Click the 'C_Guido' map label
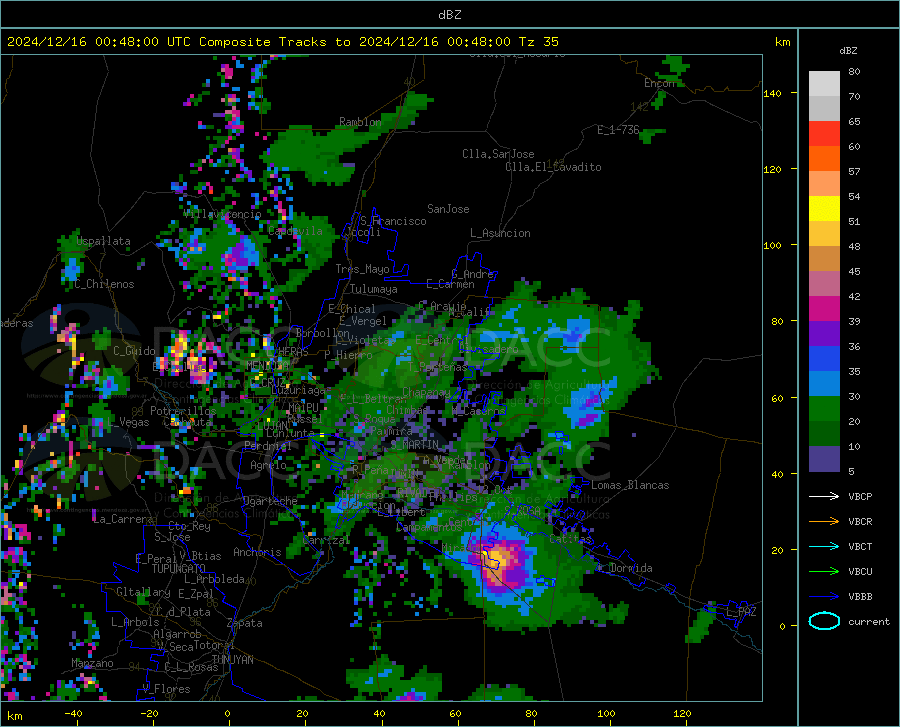This screenshot has height=727, width=900. [x=134, y=351]
